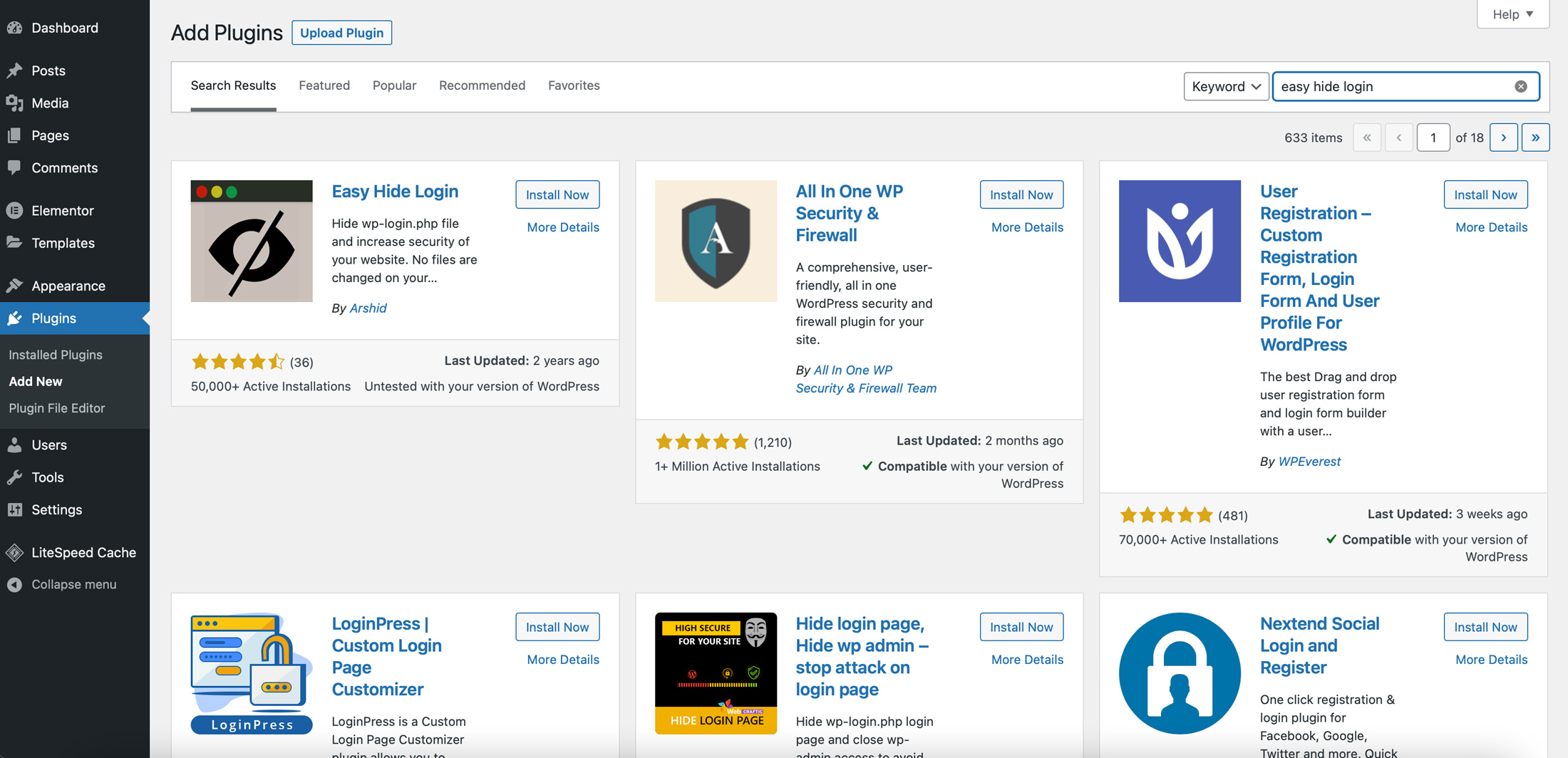Click the Dashboard gauge icon in sidebar
The height and width of the screenshot is (758, 1568).
pyautogui.click(x=14, y=28)
